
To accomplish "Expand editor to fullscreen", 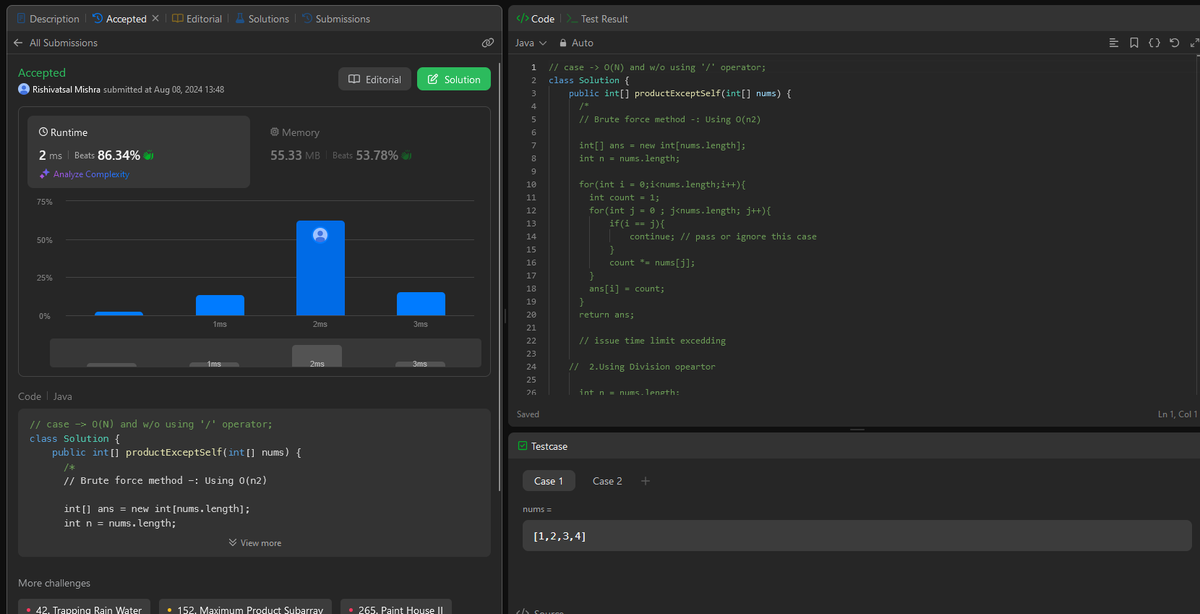I will pos(1193,43).
